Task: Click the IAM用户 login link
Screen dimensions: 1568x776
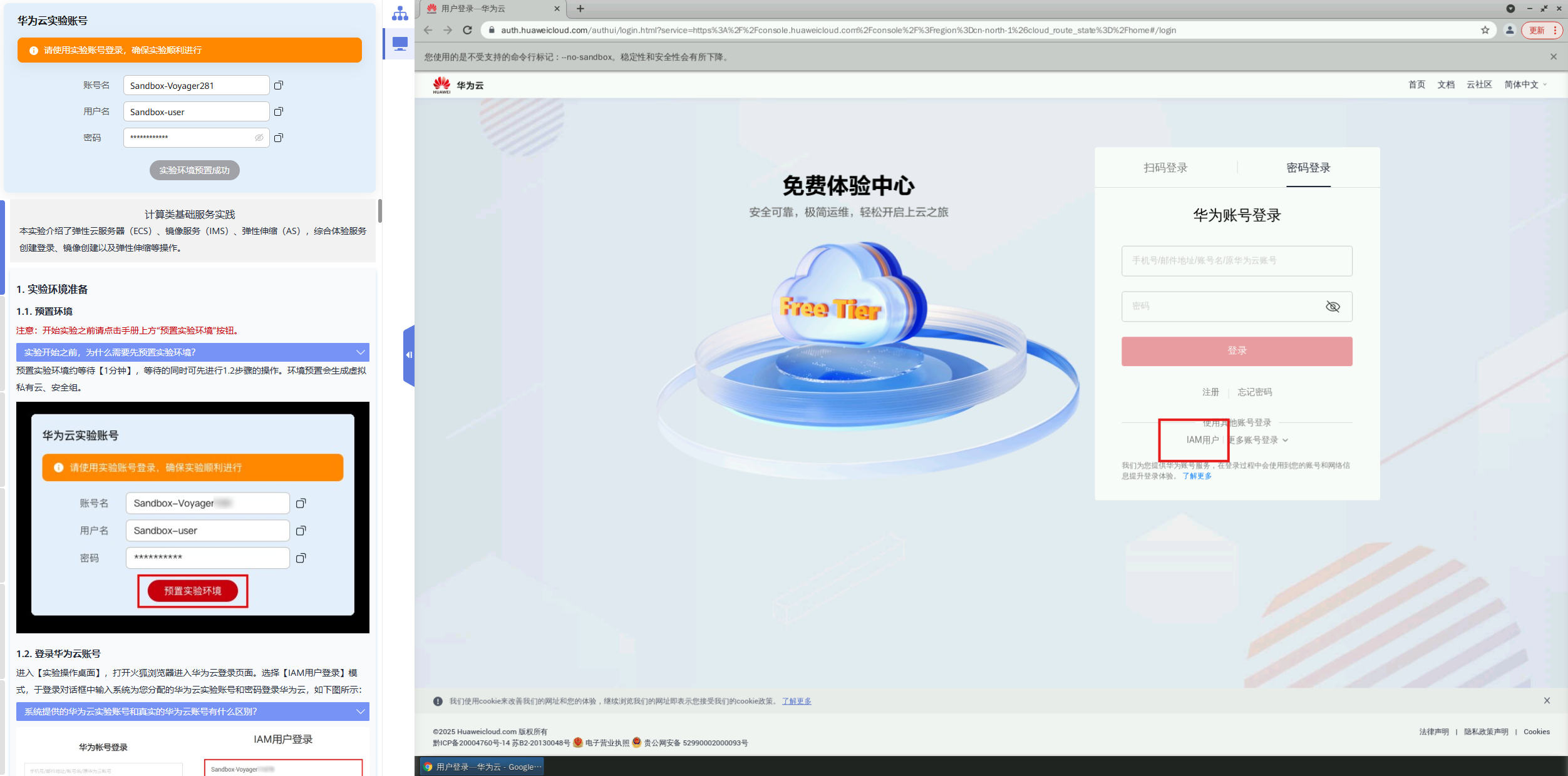Action: coord(1202,440)
